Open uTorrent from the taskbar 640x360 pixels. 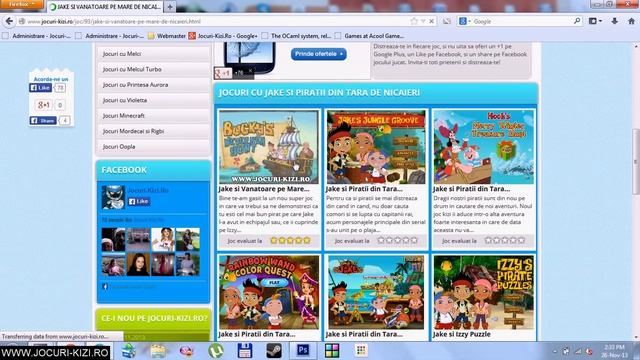(x=216, y=351)
